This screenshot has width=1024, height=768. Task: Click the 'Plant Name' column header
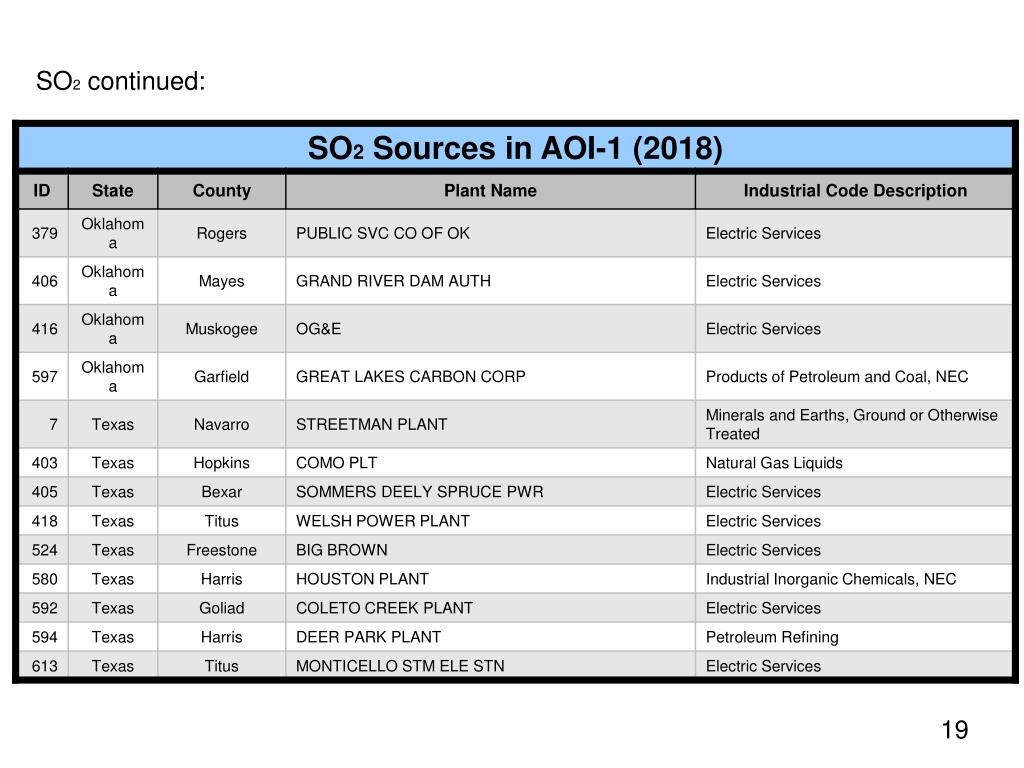pos(490,191)
